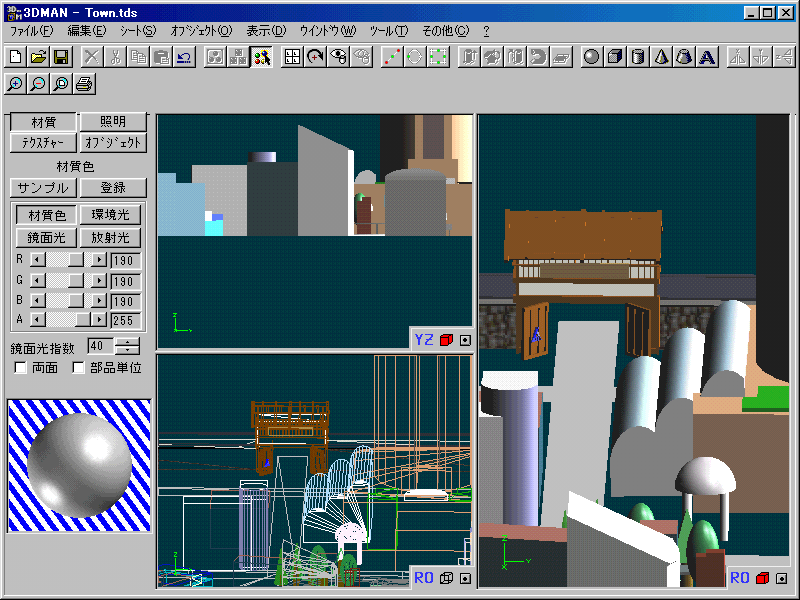The height and width of the screenshot is (600, 800).
Task: Select the 環境光 color mode button
Action: point(110,215)
